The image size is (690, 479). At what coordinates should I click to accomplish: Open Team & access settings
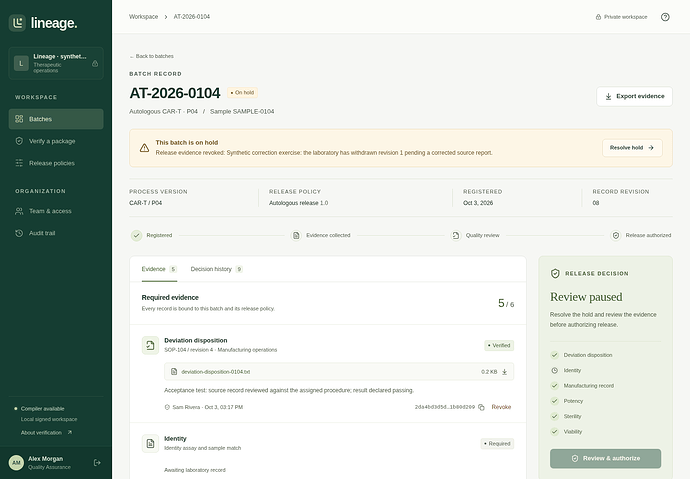click(56, 211)
